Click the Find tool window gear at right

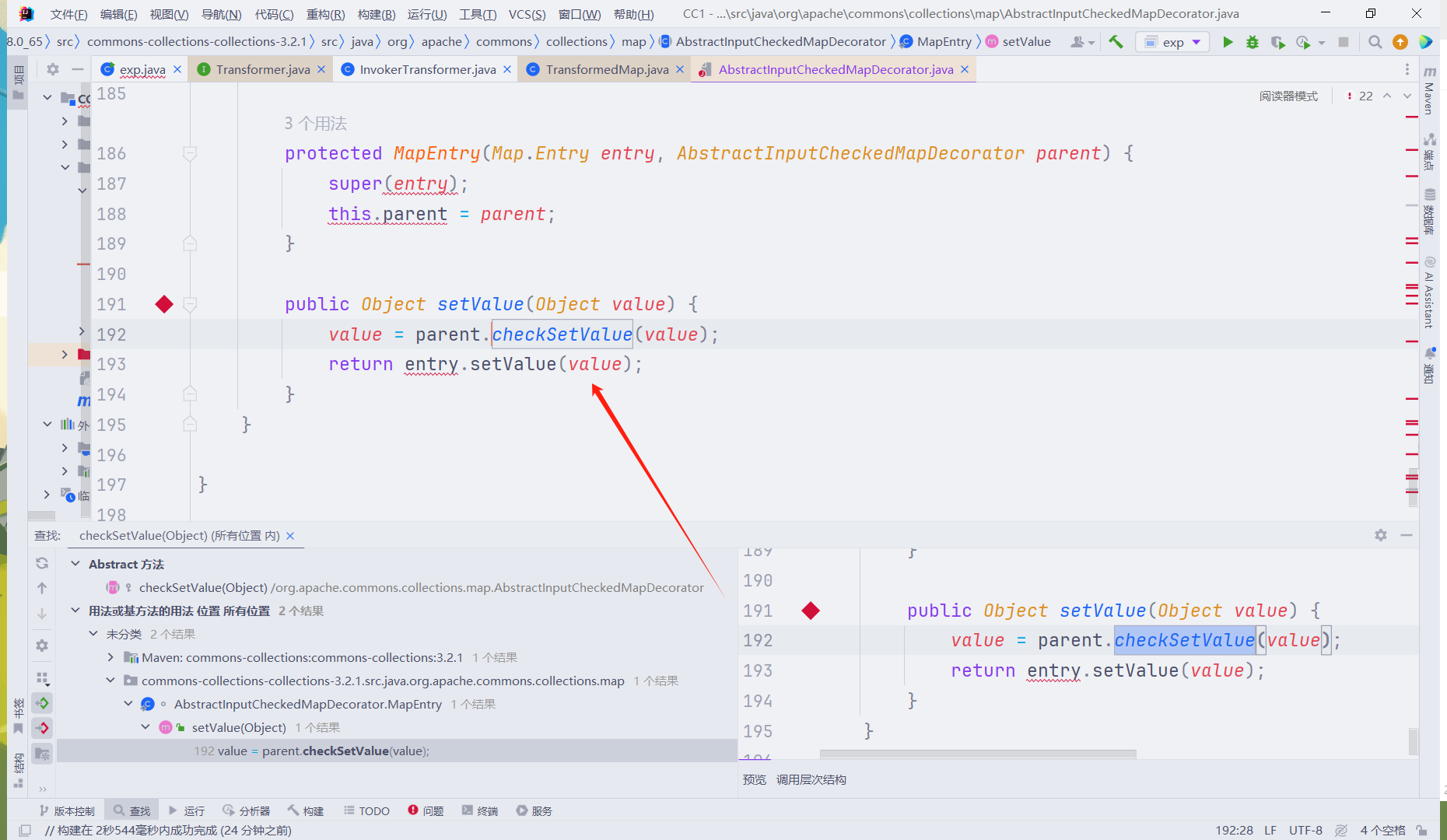click(1381, 535)
